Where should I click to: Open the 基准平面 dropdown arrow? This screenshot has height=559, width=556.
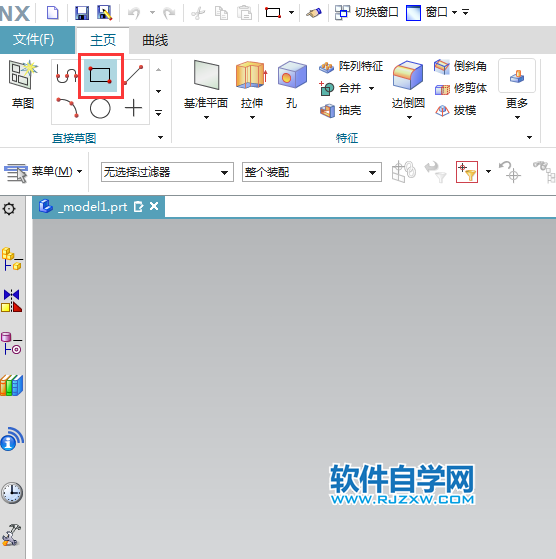tap(206, 117)
